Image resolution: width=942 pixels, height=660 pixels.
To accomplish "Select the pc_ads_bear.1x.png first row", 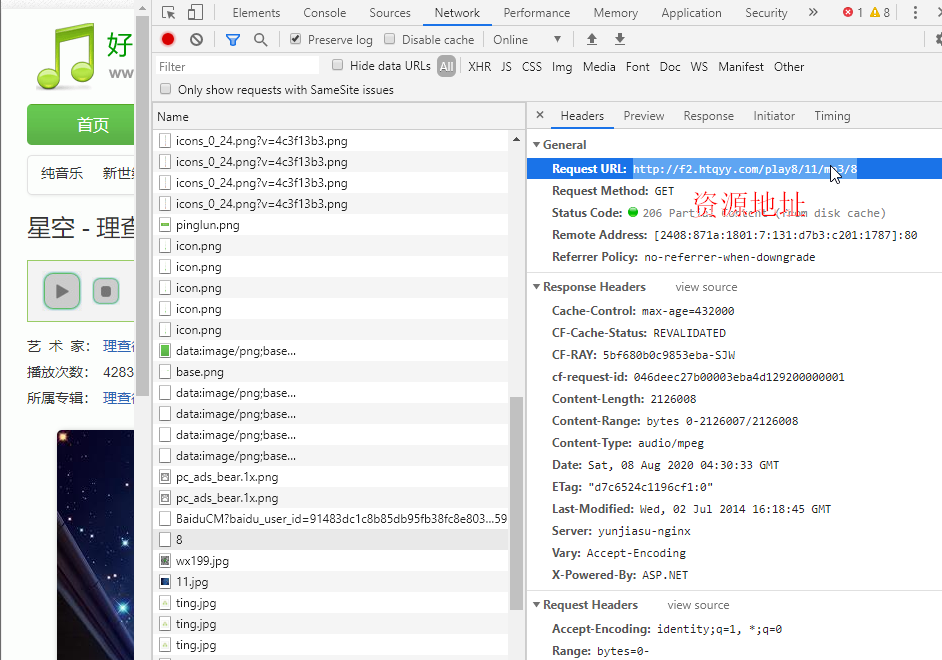I will coord(330,477).
